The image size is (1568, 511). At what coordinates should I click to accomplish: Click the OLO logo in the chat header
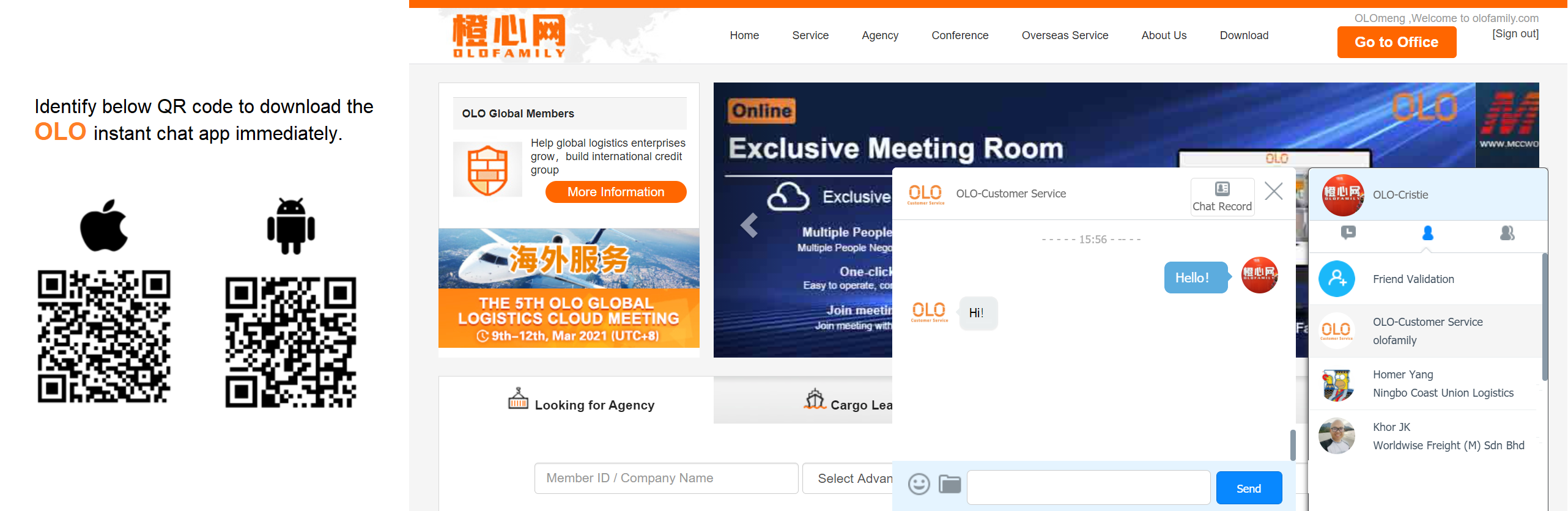[925, 194]
